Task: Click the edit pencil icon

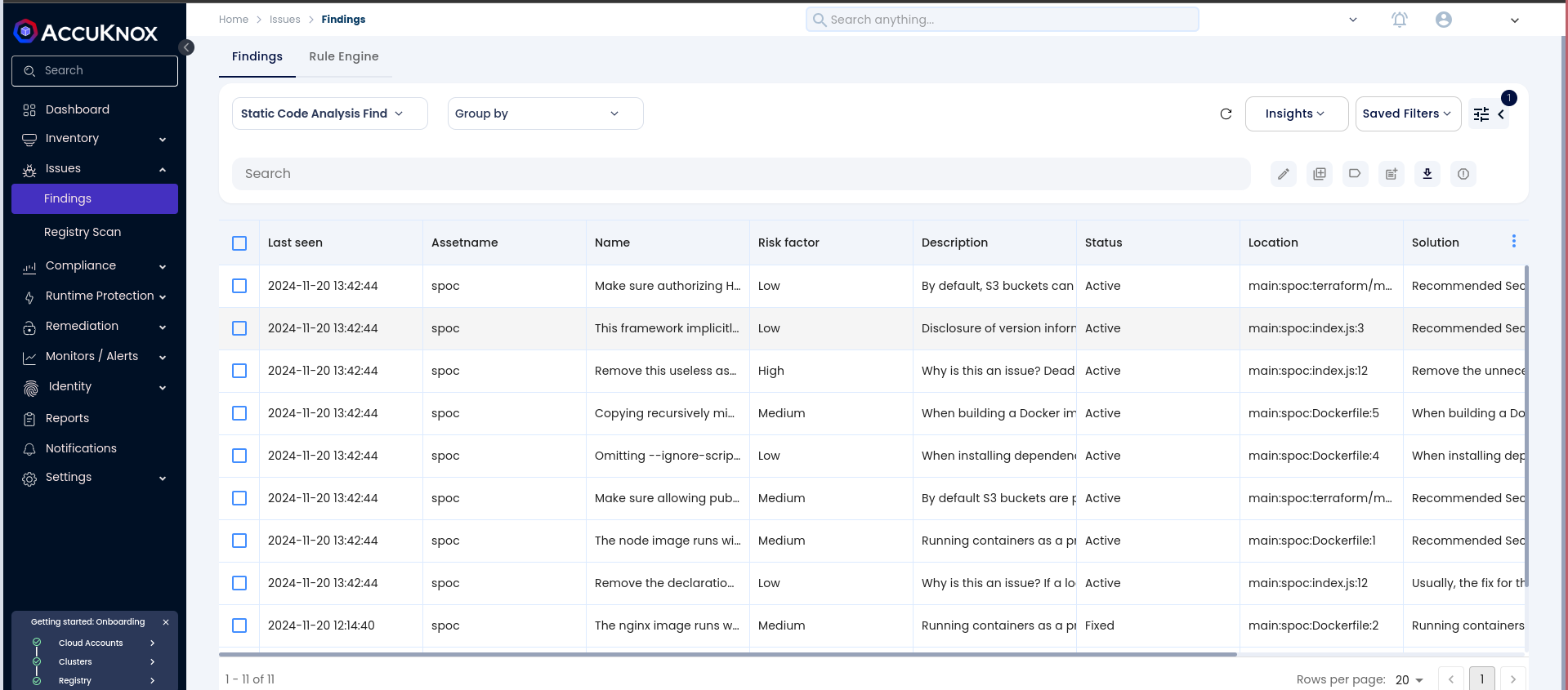Action: coord(1284,174)
